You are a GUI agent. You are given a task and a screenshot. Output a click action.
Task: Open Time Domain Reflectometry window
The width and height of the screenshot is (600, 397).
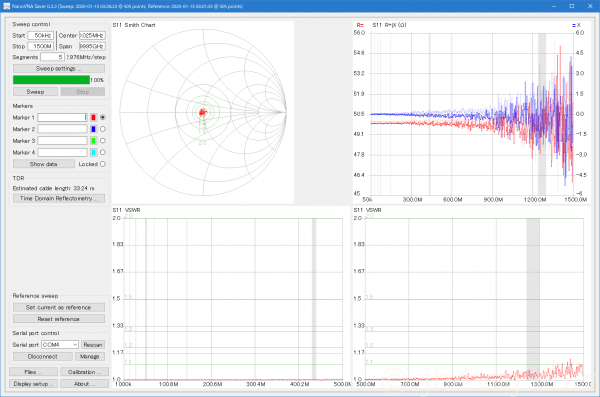click(59, 198)
